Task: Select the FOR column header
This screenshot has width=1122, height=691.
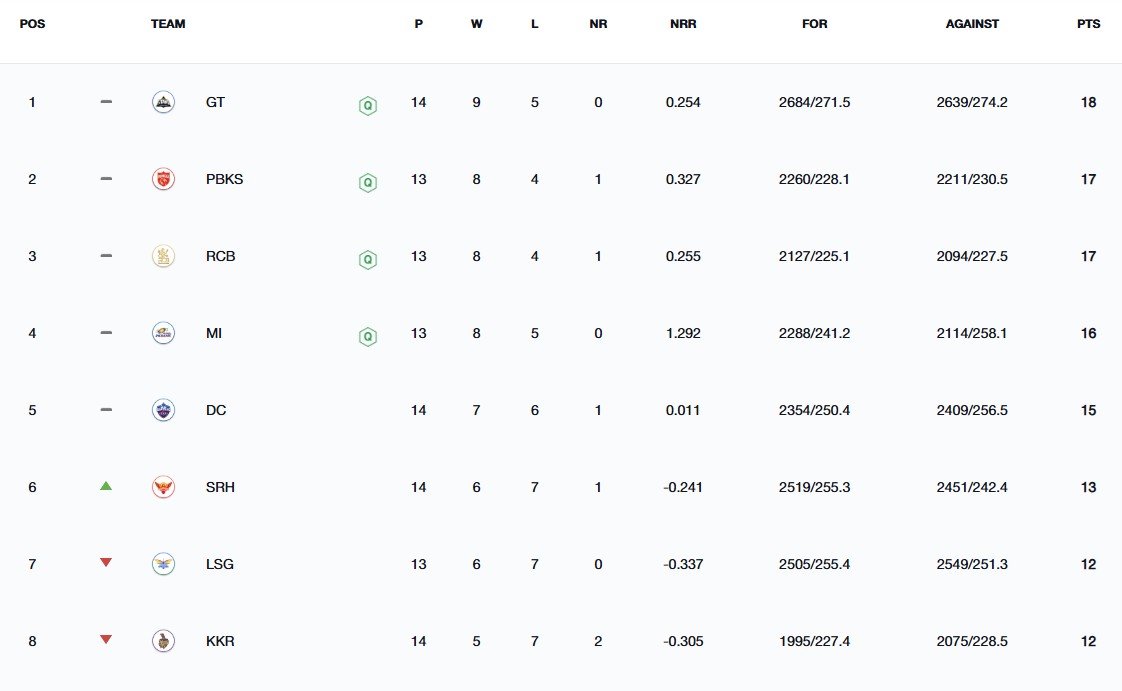Action: click(814, 24)
